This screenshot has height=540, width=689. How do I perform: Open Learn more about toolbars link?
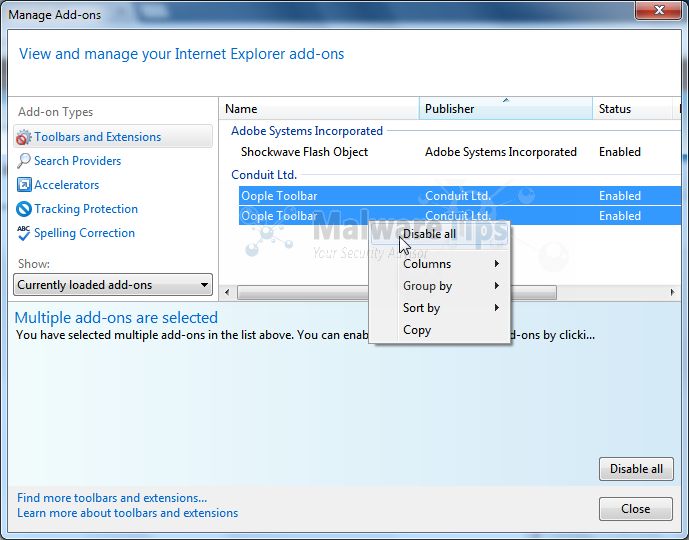click(127, 513)
